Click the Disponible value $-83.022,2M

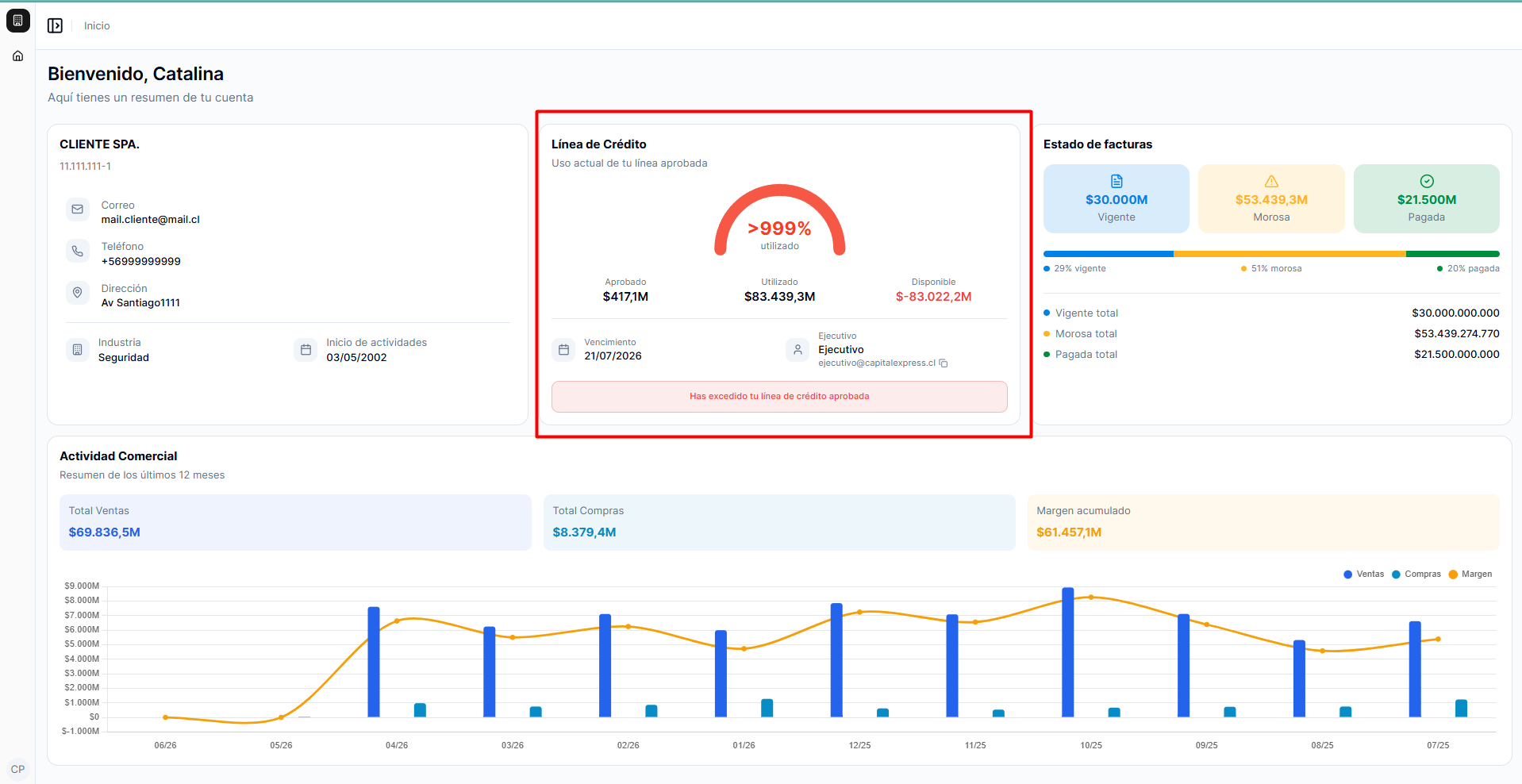coord(933,297)
